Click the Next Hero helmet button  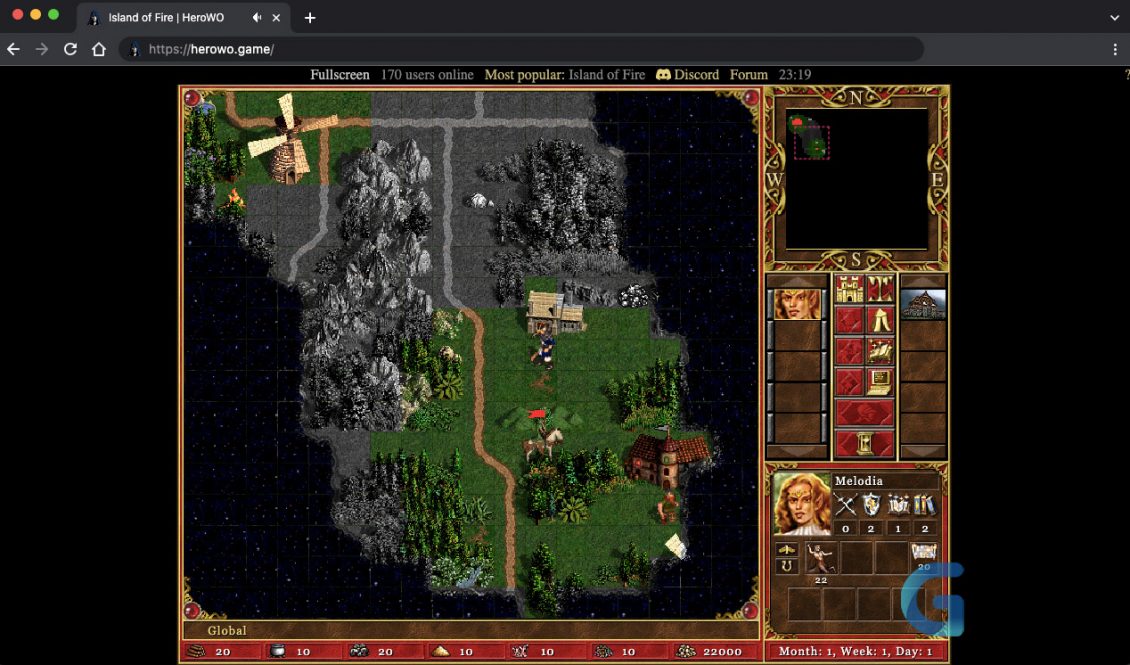tap(865, 414)
